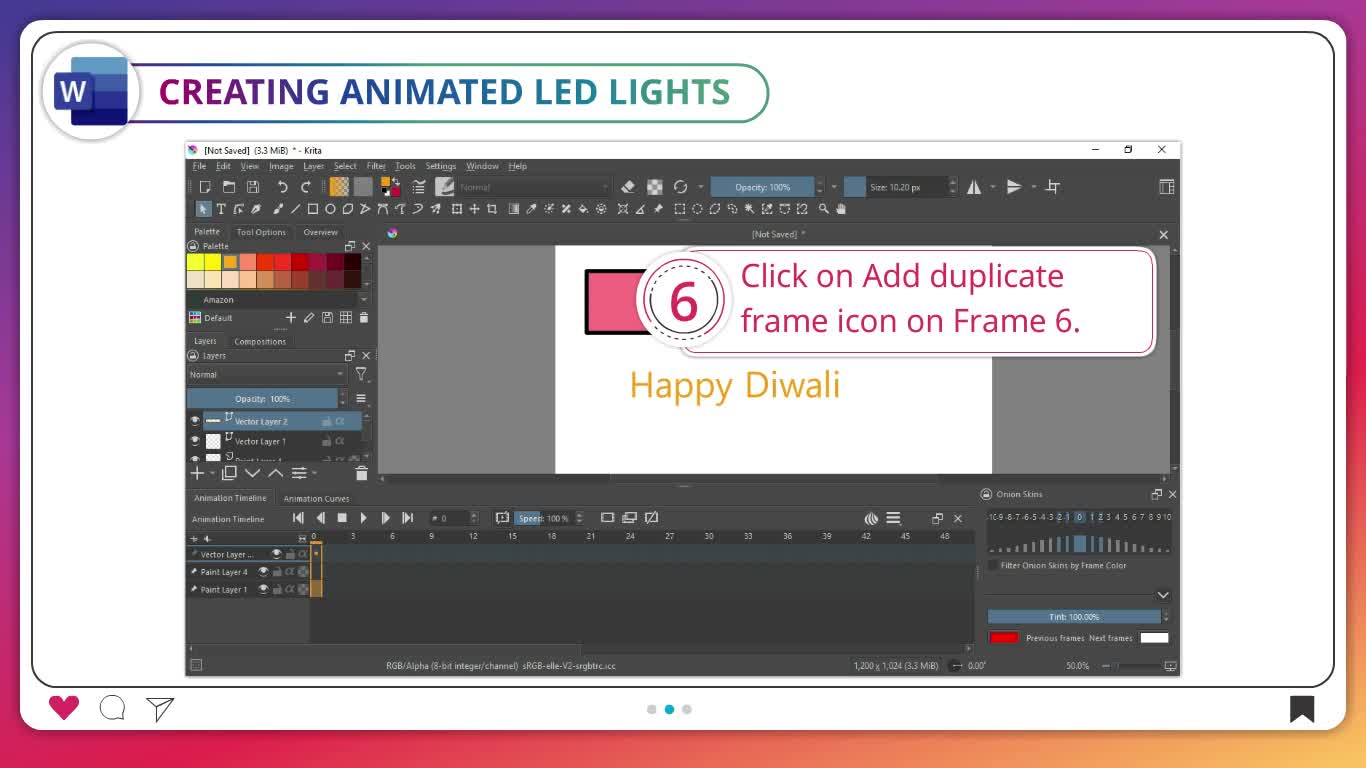1366x768 pixels.
Task: Switch to Tool Options tab
Action: tap(261, 232)
